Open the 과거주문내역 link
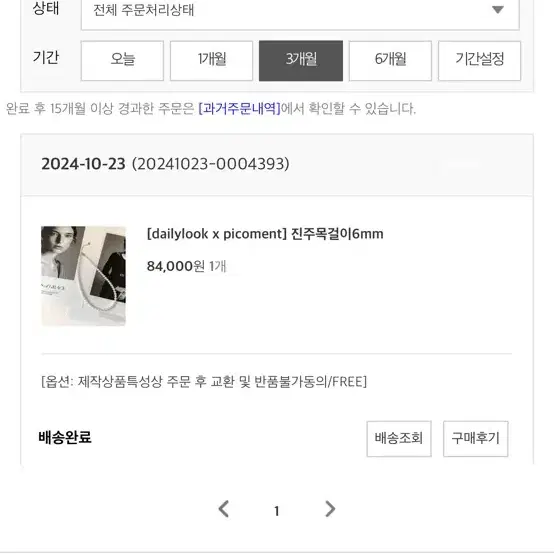The height and width of the screenshot is (554, 554). (240, 108)
